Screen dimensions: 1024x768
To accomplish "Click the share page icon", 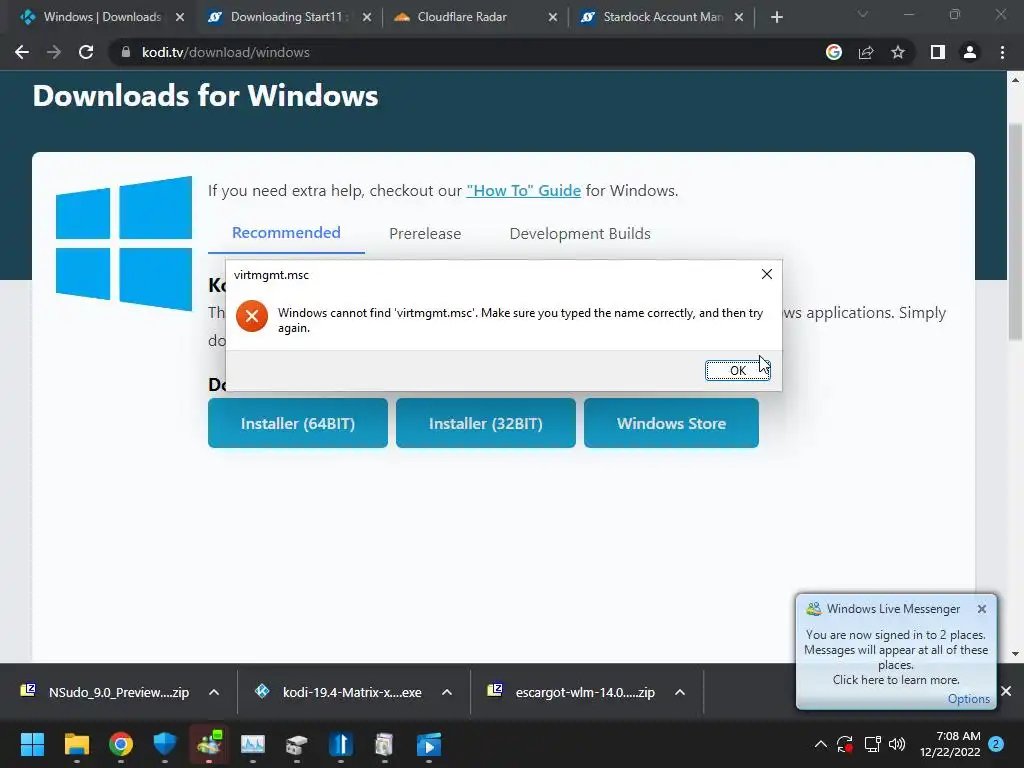I will coord(866,52).
